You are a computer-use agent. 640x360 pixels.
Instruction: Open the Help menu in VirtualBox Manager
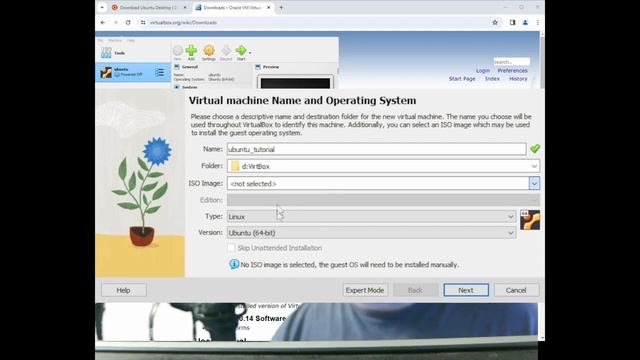pos(131,40)
